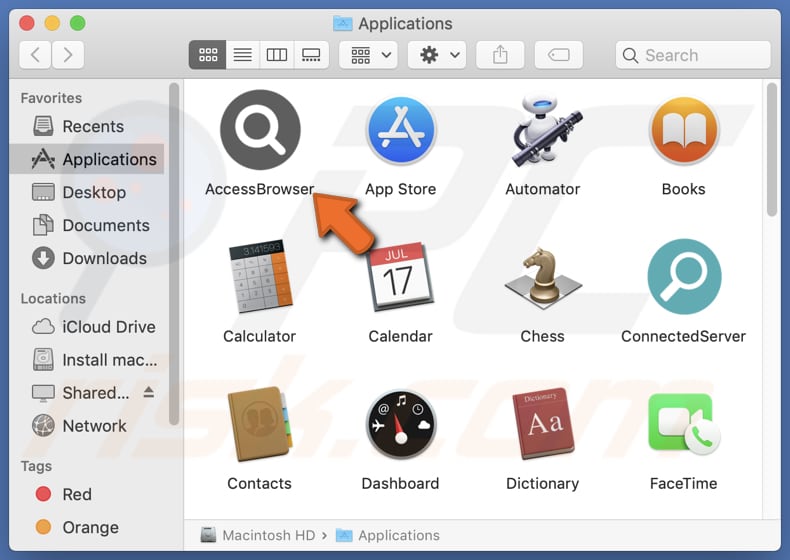This screenshot has height=560, width=790.
Task: Open iCloud Drive in the sidebar
Action: 87,327
